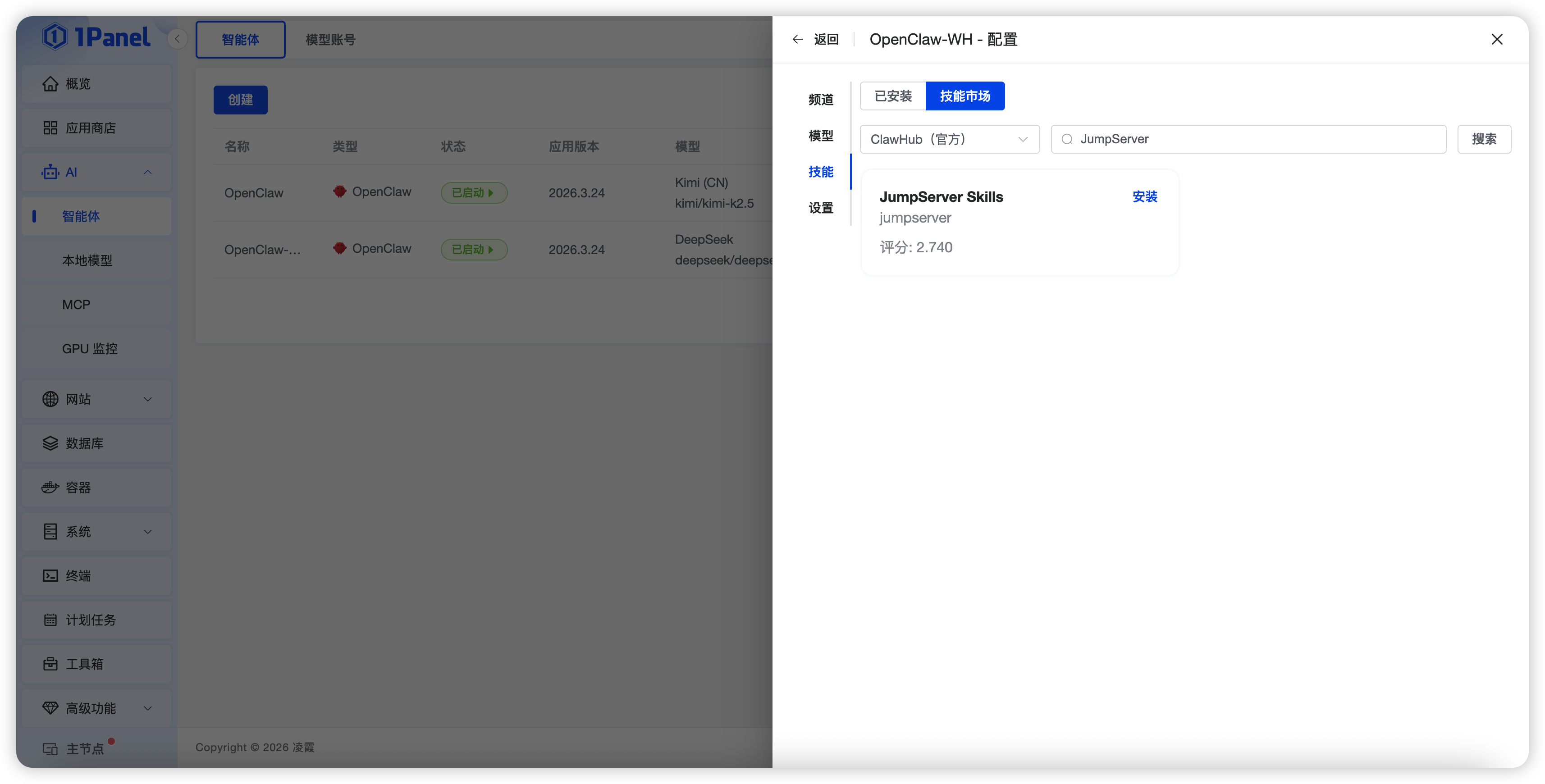Screen dimensions: 1545x784
Task: Select the 技能市场 toggle button
Action: (964, 96)
